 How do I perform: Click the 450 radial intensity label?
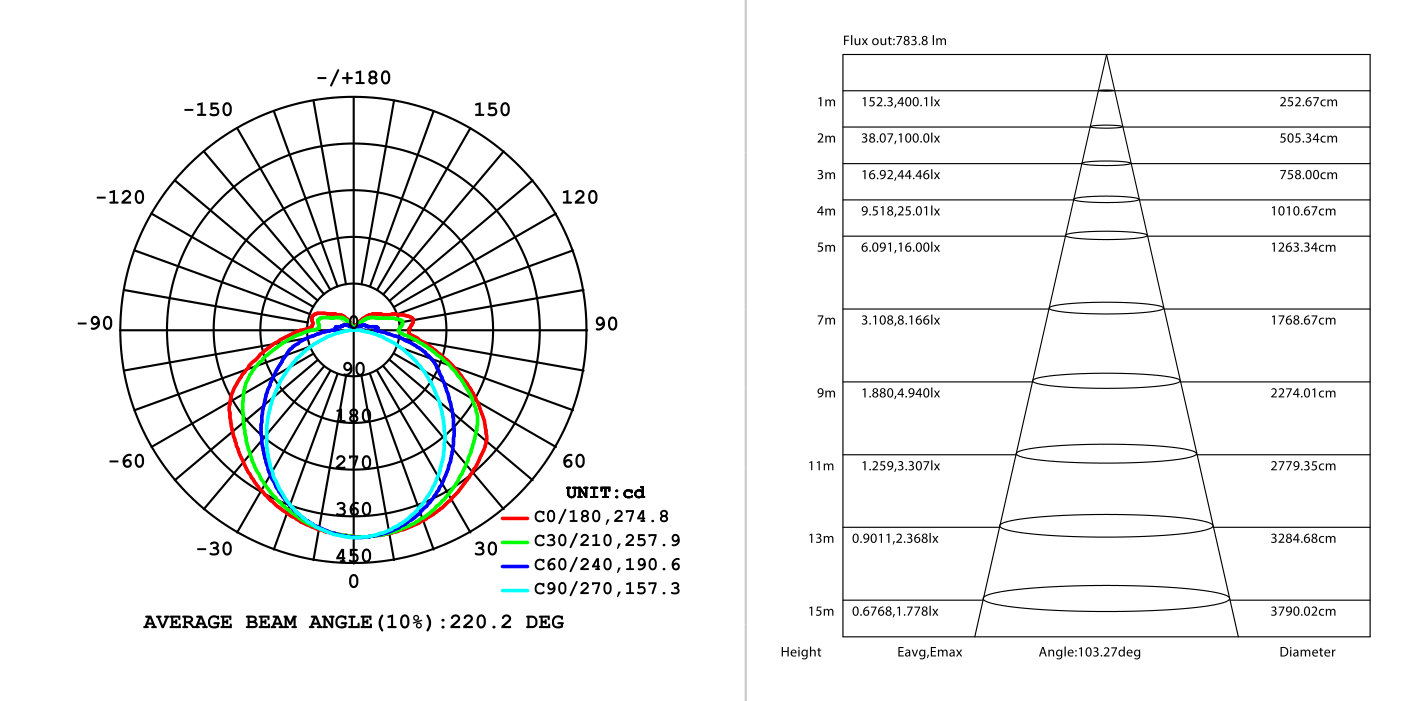pos(354,556)
